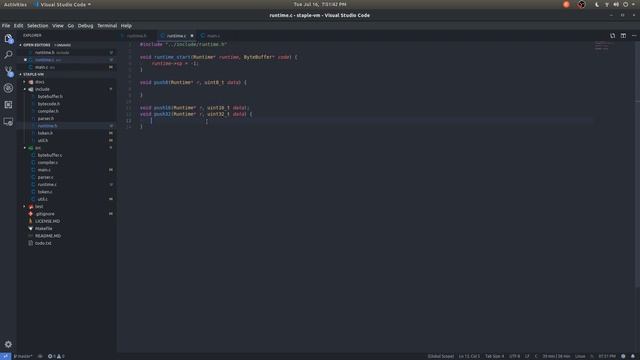
Task: Change Tab Size in status bar
Action: pos(494,356)
